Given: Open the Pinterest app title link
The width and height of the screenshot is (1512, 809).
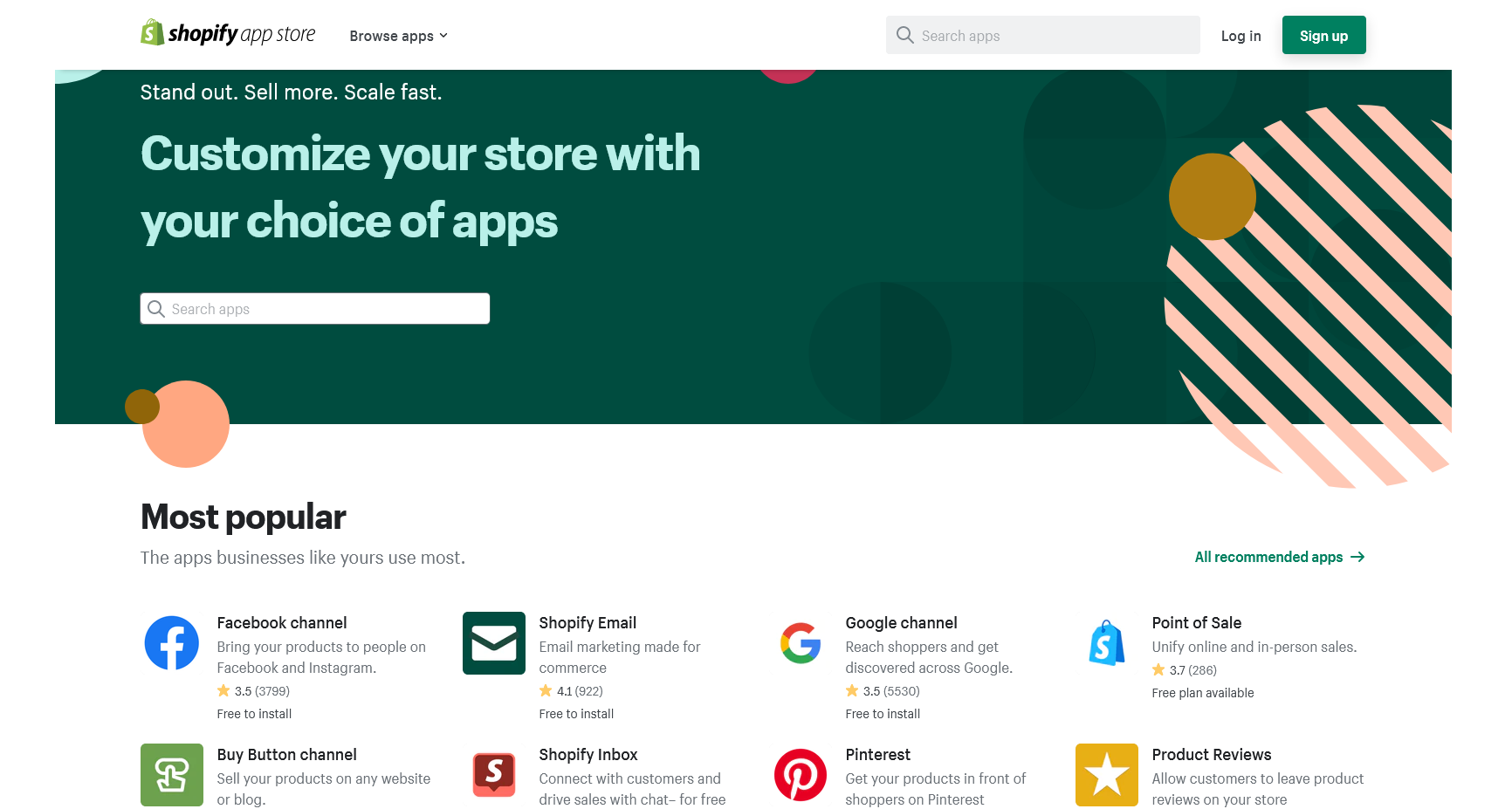Looking at the screenshot, I should [877, 755].
